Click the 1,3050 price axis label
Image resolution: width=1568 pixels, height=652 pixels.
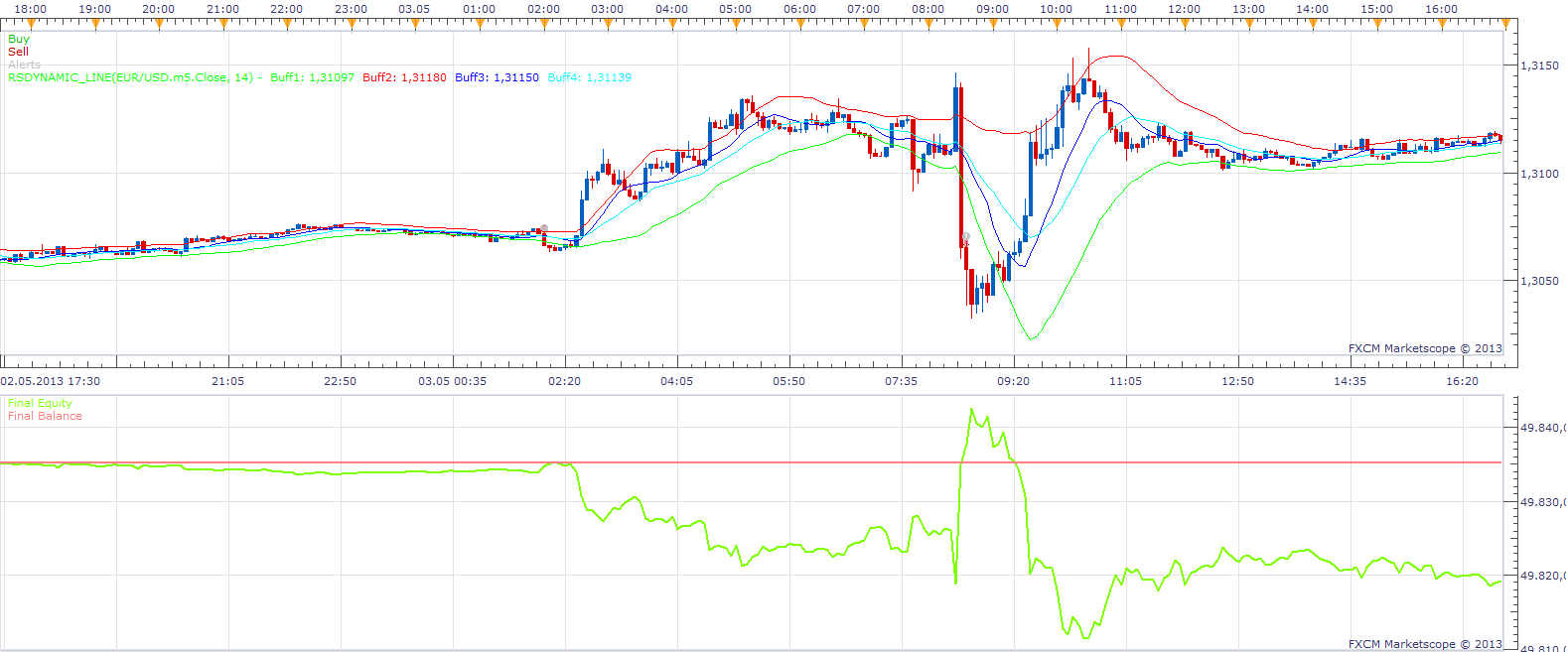point(1539,281)
